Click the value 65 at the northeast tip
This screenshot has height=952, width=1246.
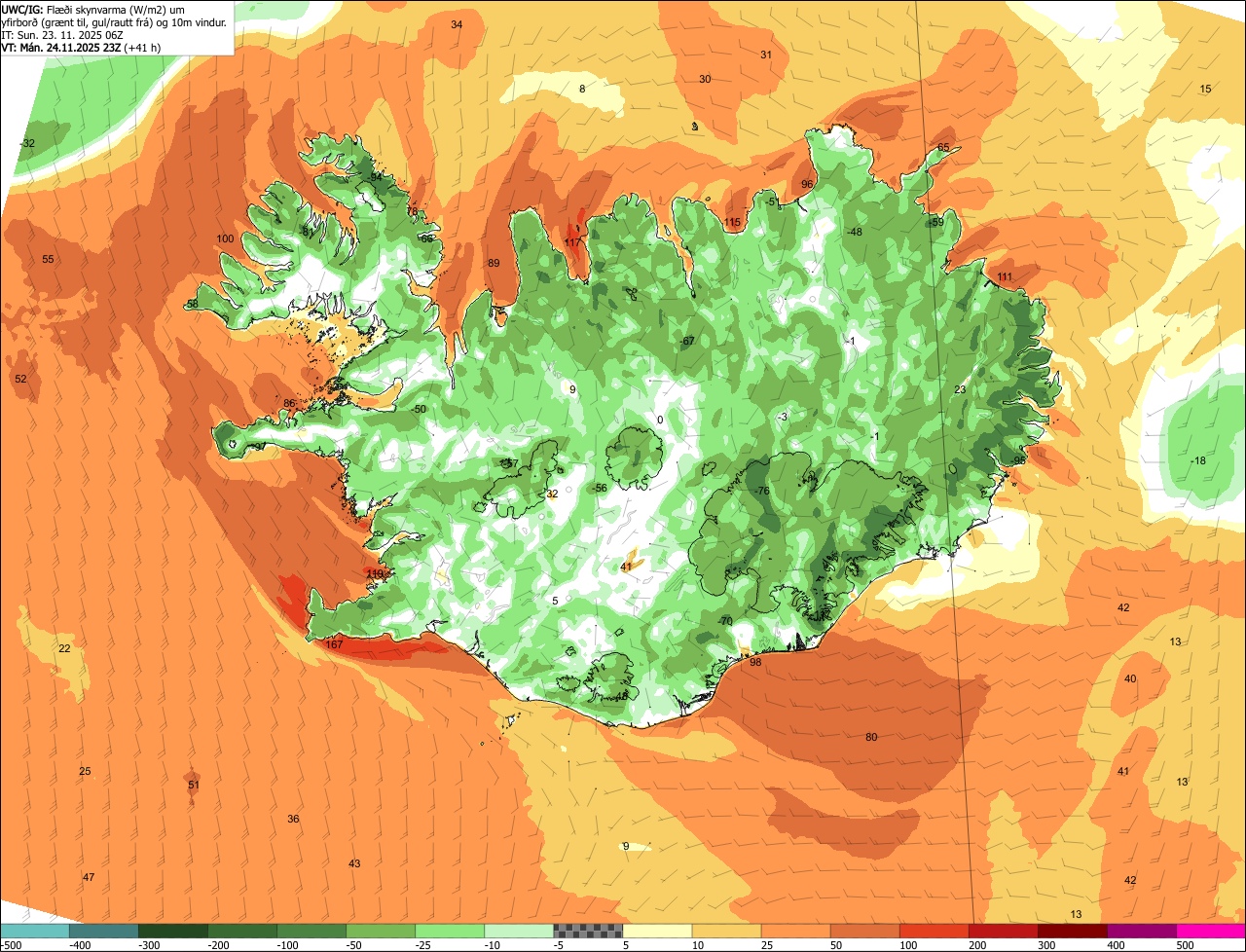[943, 147]
